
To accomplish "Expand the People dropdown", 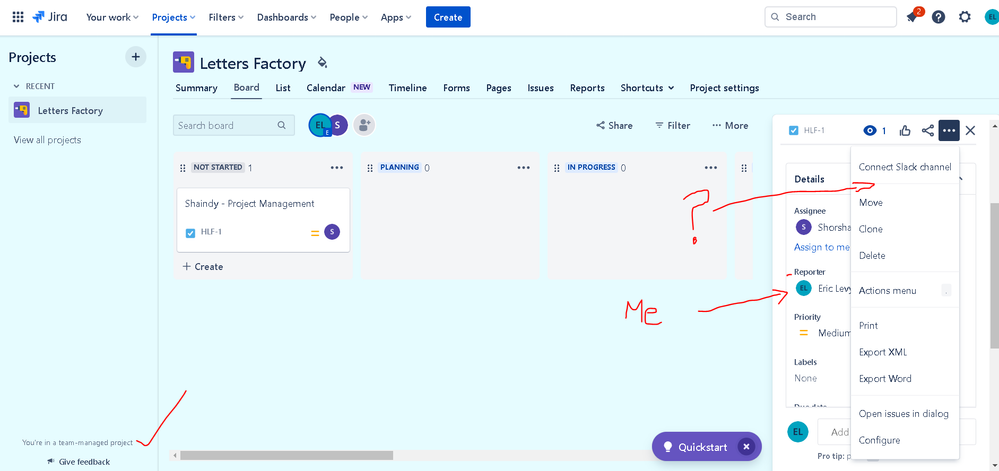I will 349,17.
